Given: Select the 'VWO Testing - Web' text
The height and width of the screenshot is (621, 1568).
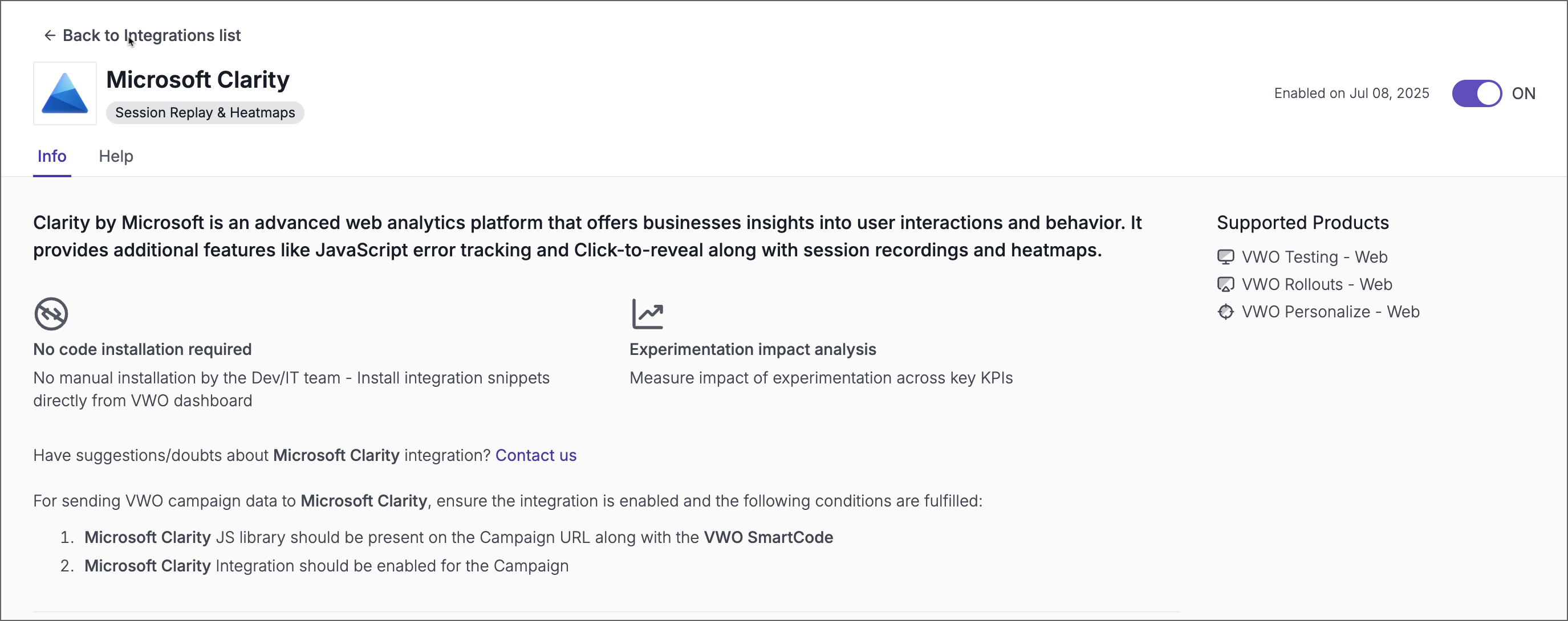Looking at the screenshot, I should [1314, 258].
